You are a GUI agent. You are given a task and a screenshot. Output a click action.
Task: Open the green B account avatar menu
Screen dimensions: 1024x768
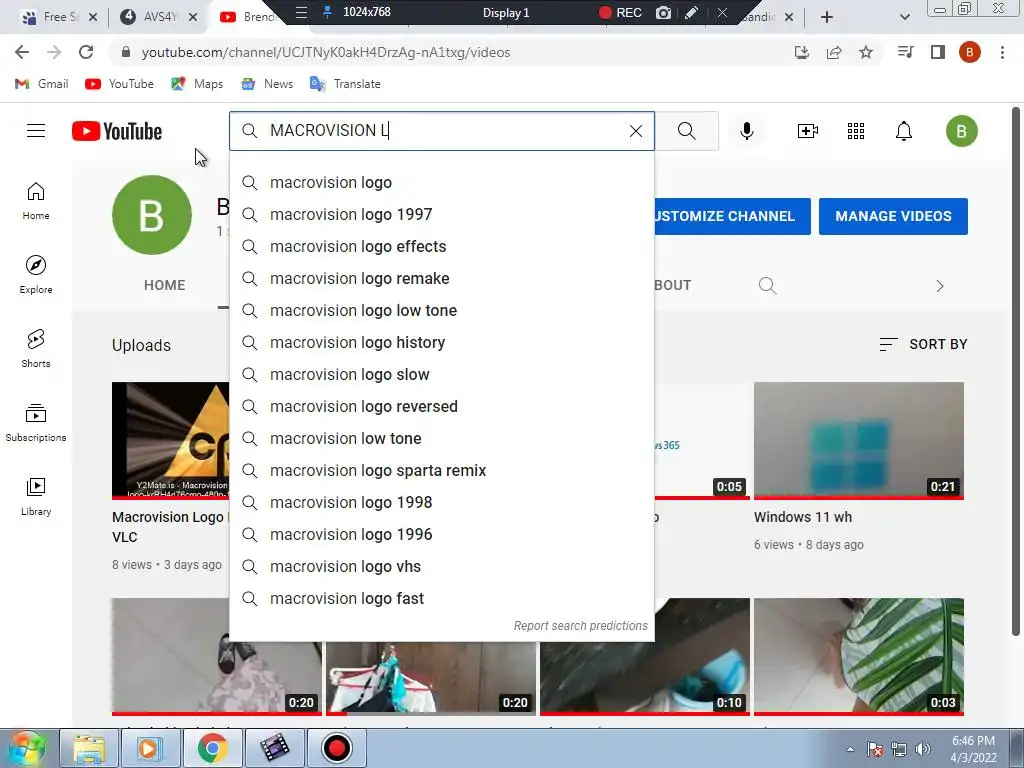[961, 131]
